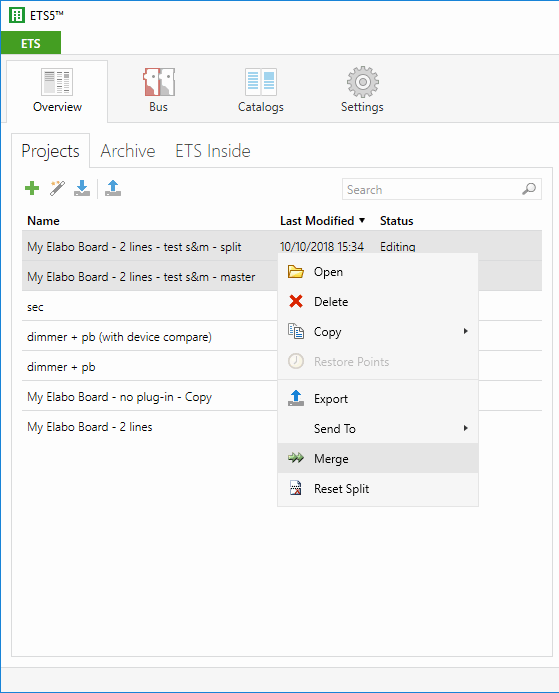Click inside the Search field
This screenshot has height=693, width=559.
431,189
